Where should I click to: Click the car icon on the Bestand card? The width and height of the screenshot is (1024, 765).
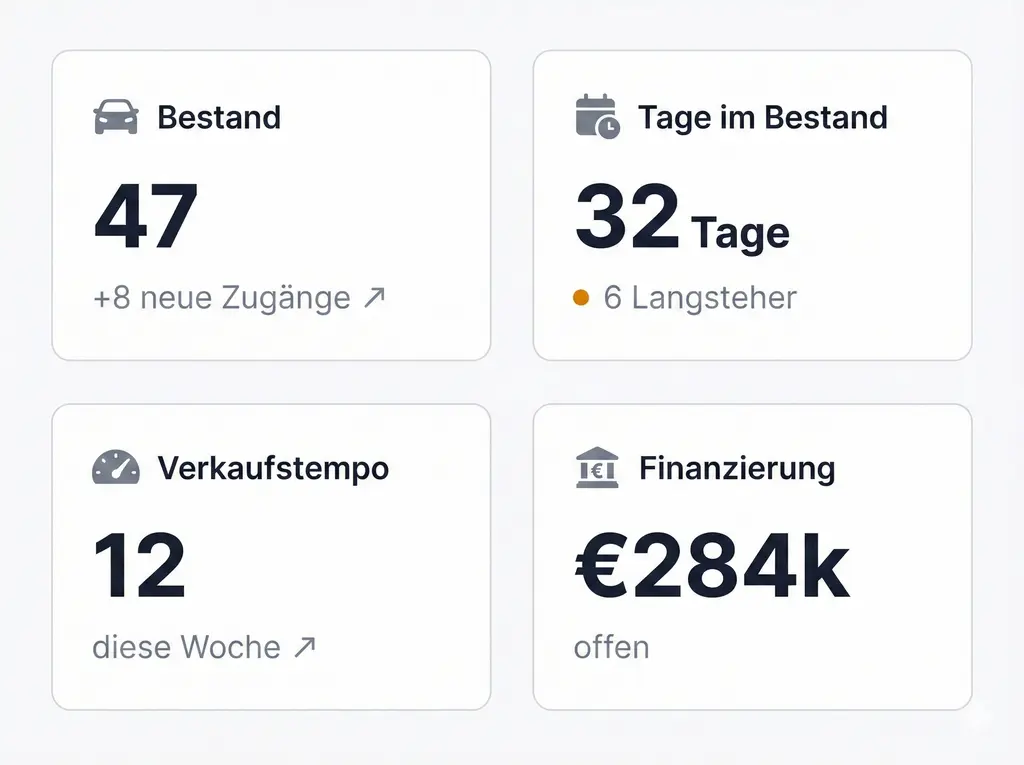tap(115, 117)
